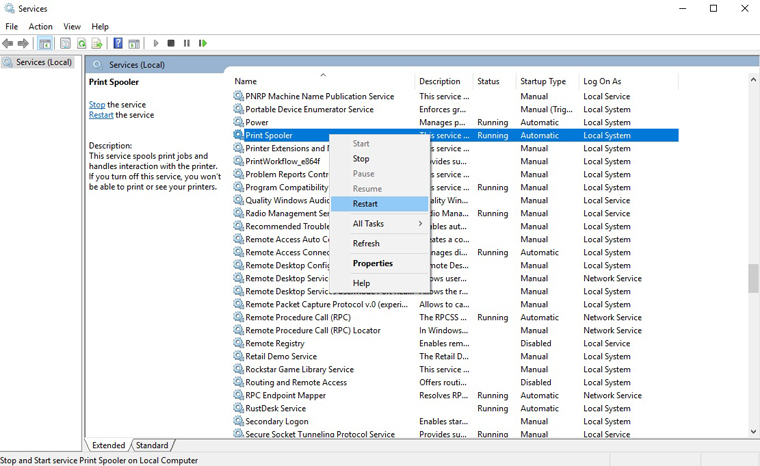Switch to the Extended tab
The image size is (760, 466).
click(108, 445)
